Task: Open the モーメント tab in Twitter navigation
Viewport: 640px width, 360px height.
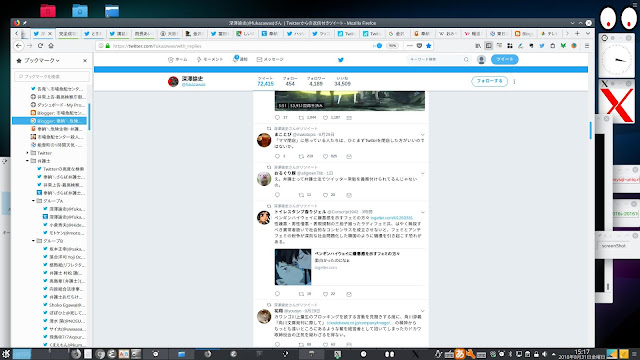Action: [210, 60]
